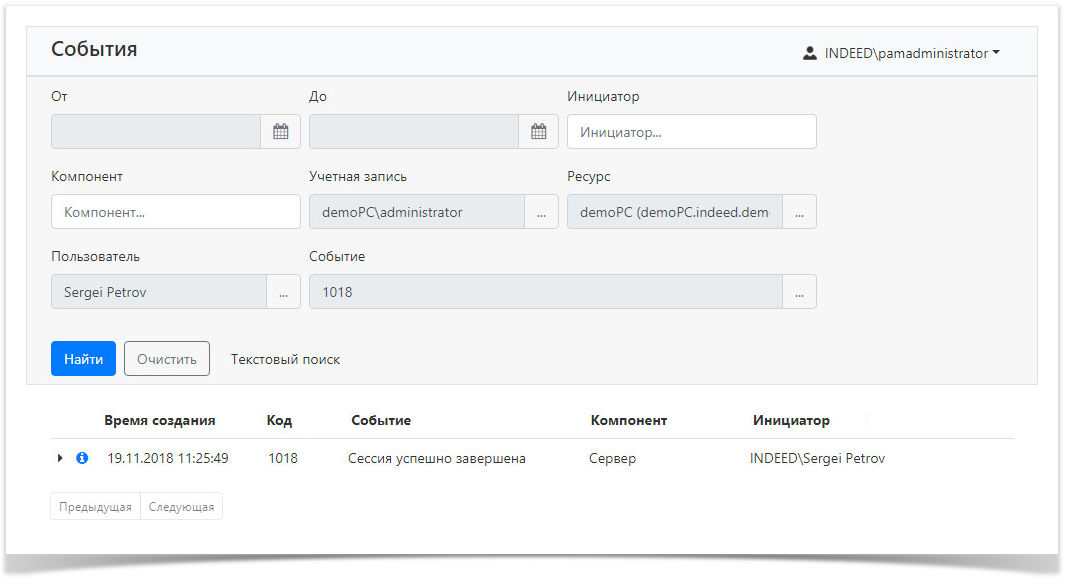Browse for Пользователь via ellipsis button

coord(283,292)
